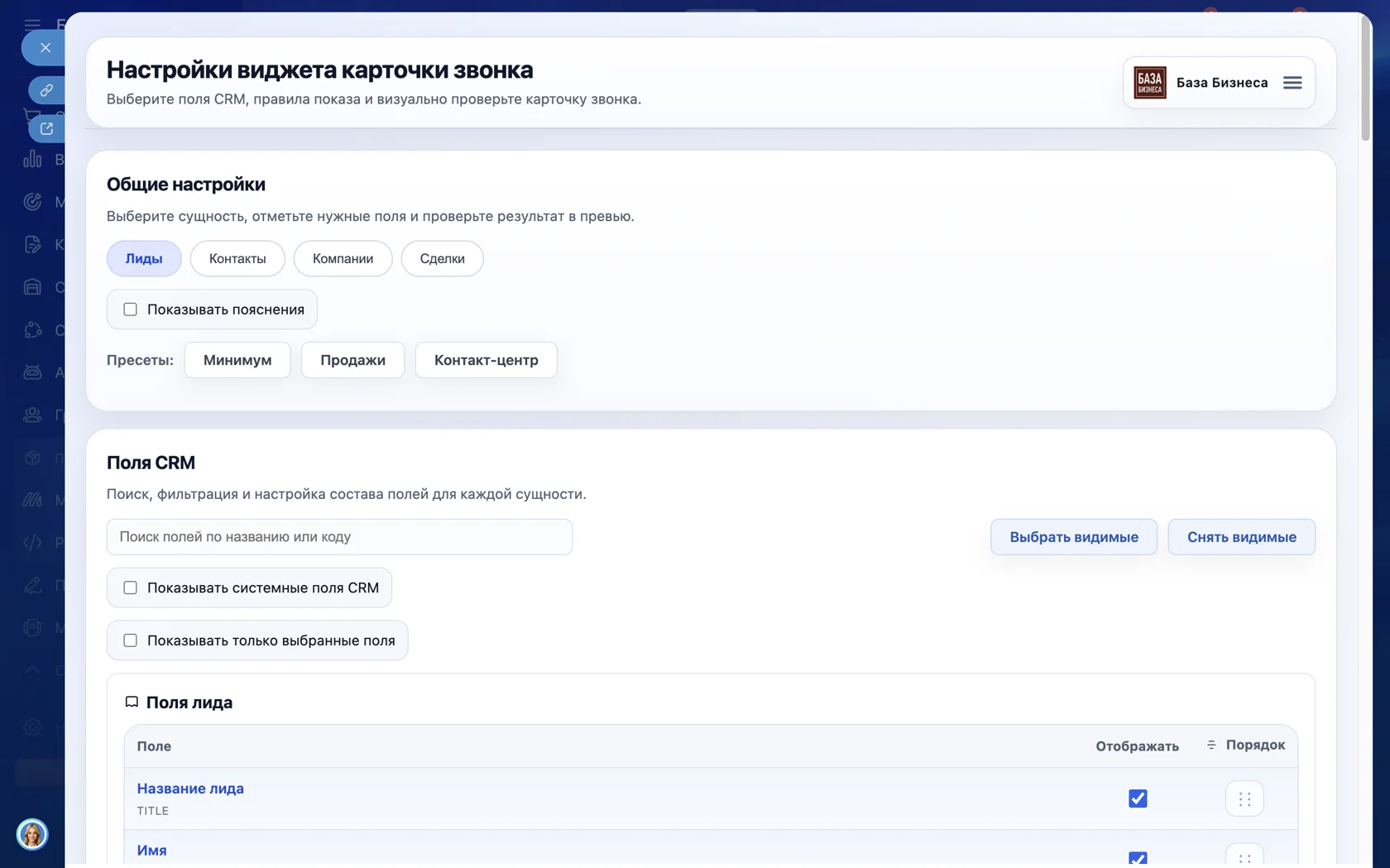Uncheck display checkbox for Имя row
Image resolution: width=1390 pixels, height=868 pixels.
tap(1138, 859)
